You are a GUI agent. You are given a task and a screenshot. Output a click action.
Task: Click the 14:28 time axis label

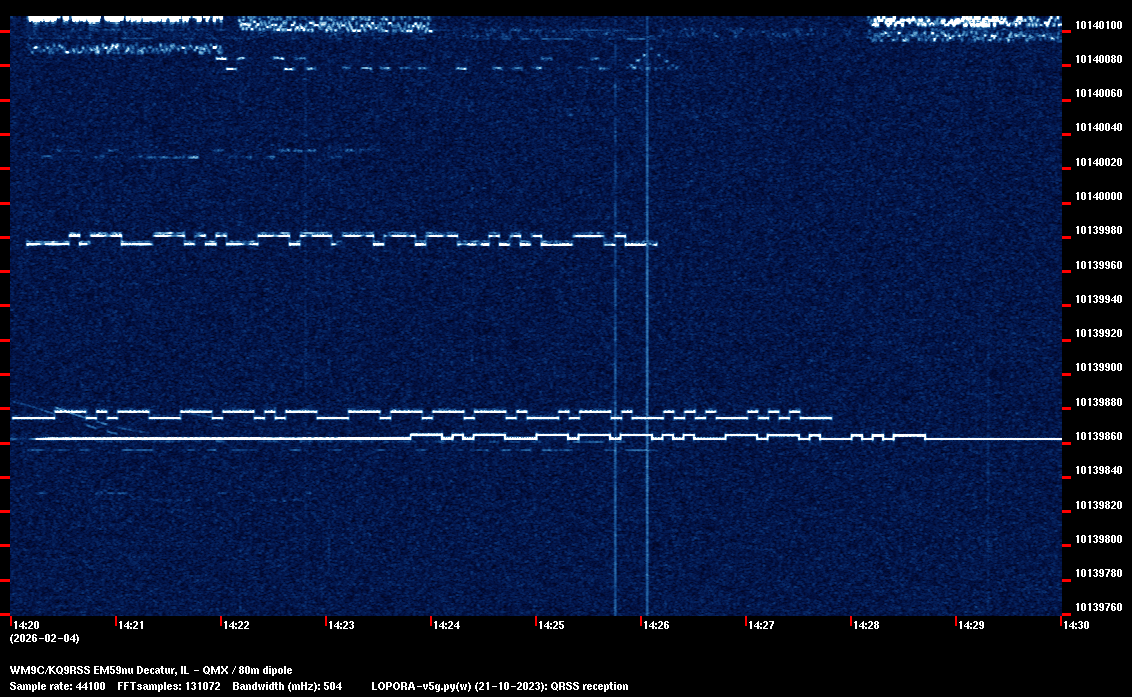pyautogui.click(x=866, y=625)
